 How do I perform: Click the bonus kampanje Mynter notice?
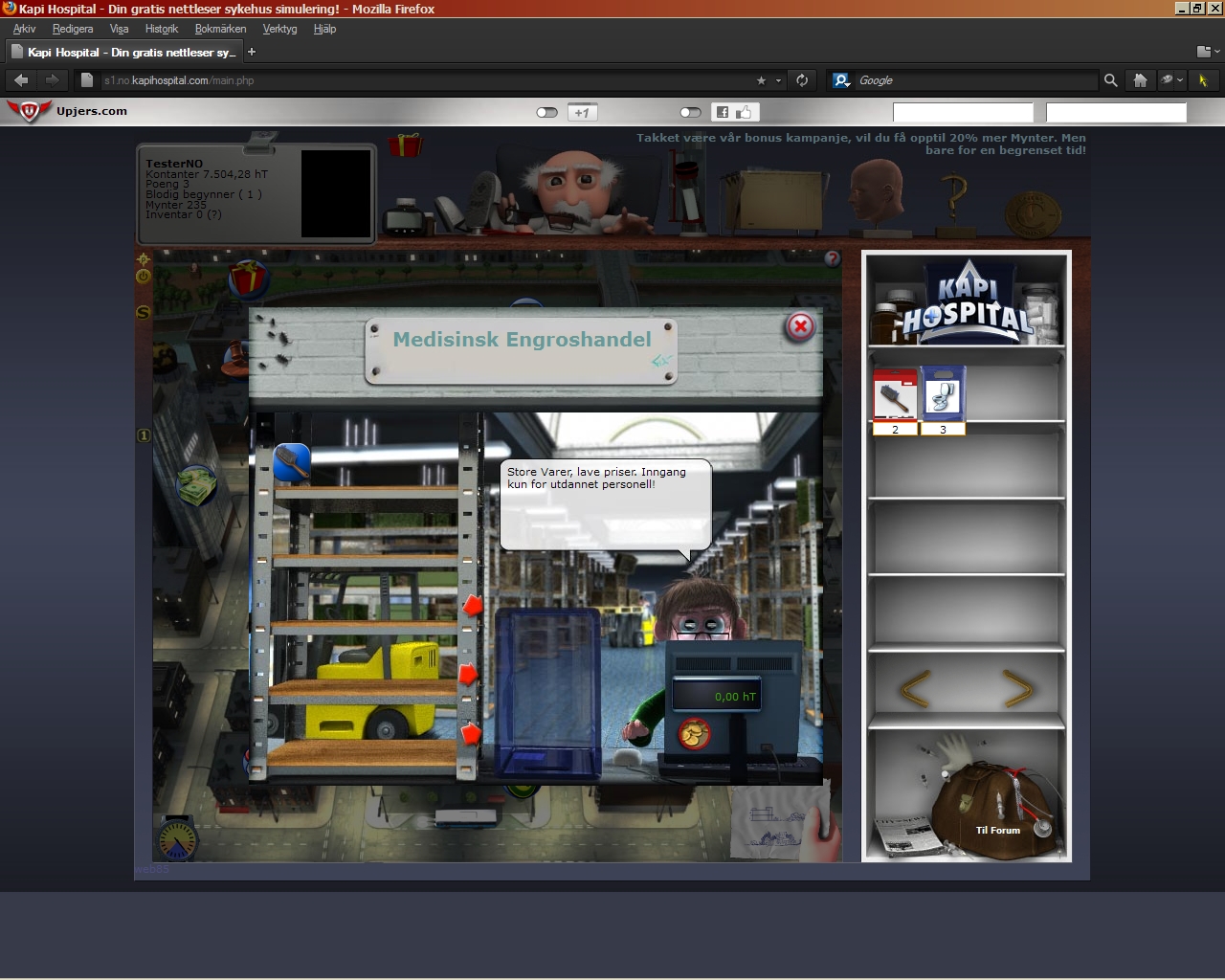tap(861, 144)
